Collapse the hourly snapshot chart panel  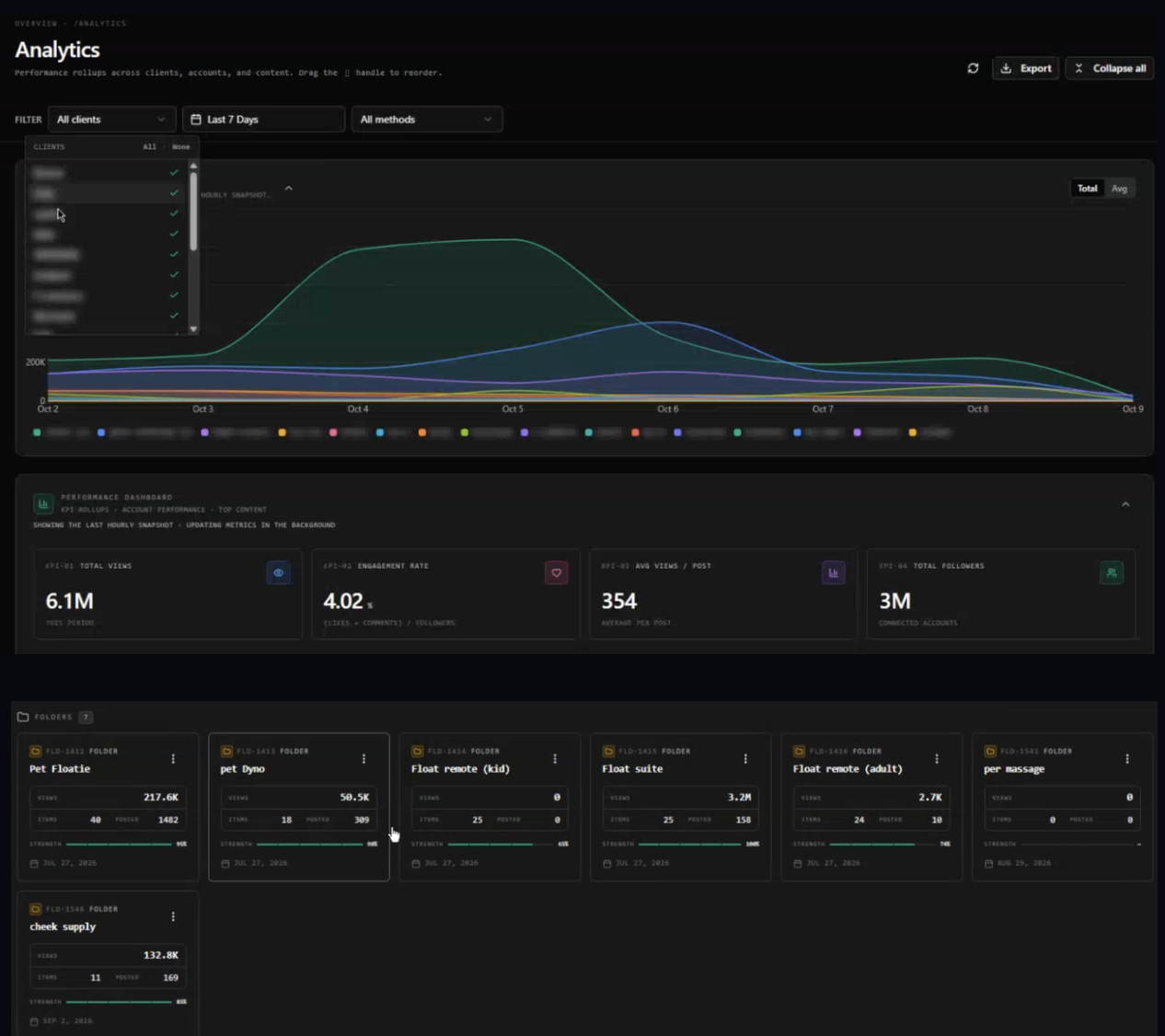[x=288, y=189]
